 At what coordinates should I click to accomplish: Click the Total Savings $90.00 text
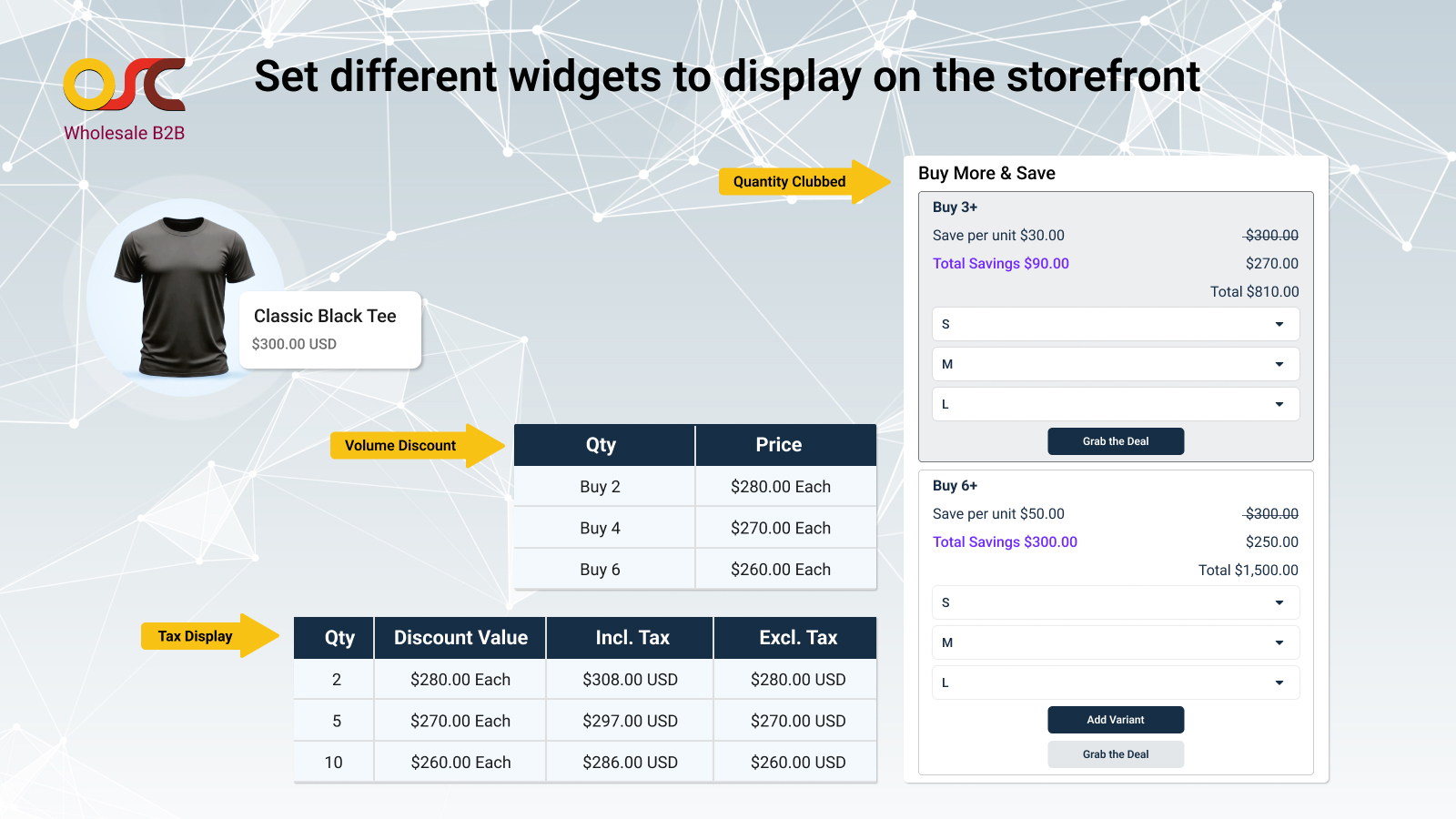click(1000, 264)
